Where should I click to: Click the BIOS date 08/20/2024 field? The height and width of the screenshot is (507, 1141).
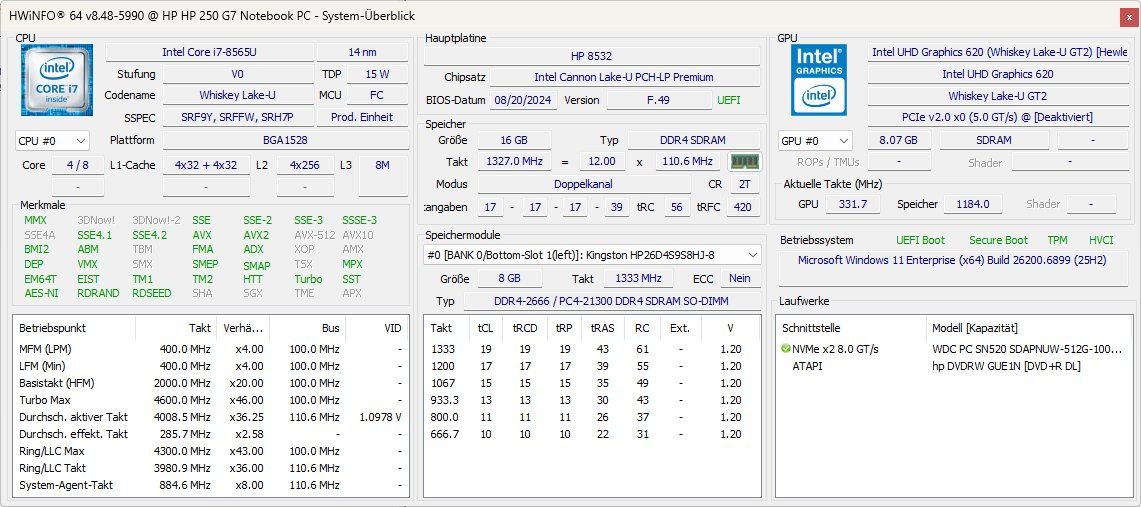tap(523, 100)
